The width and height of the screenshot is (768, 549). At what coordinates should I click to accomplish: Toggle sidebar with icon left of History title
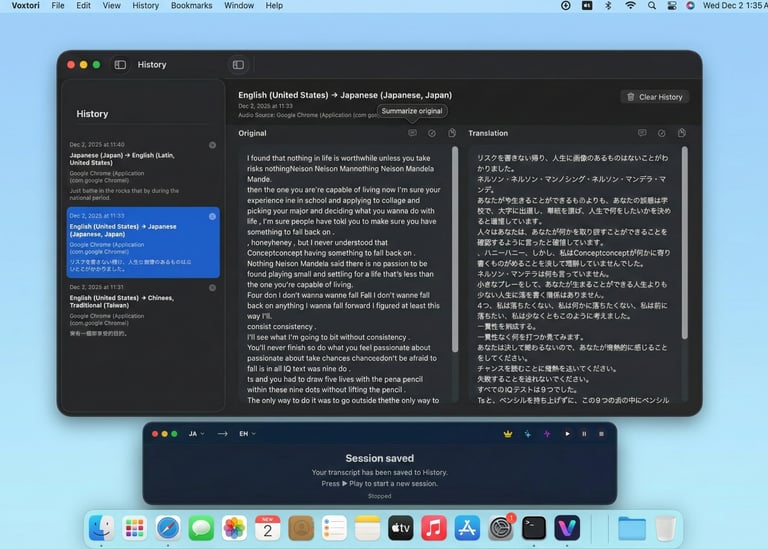tap(120, 65)
